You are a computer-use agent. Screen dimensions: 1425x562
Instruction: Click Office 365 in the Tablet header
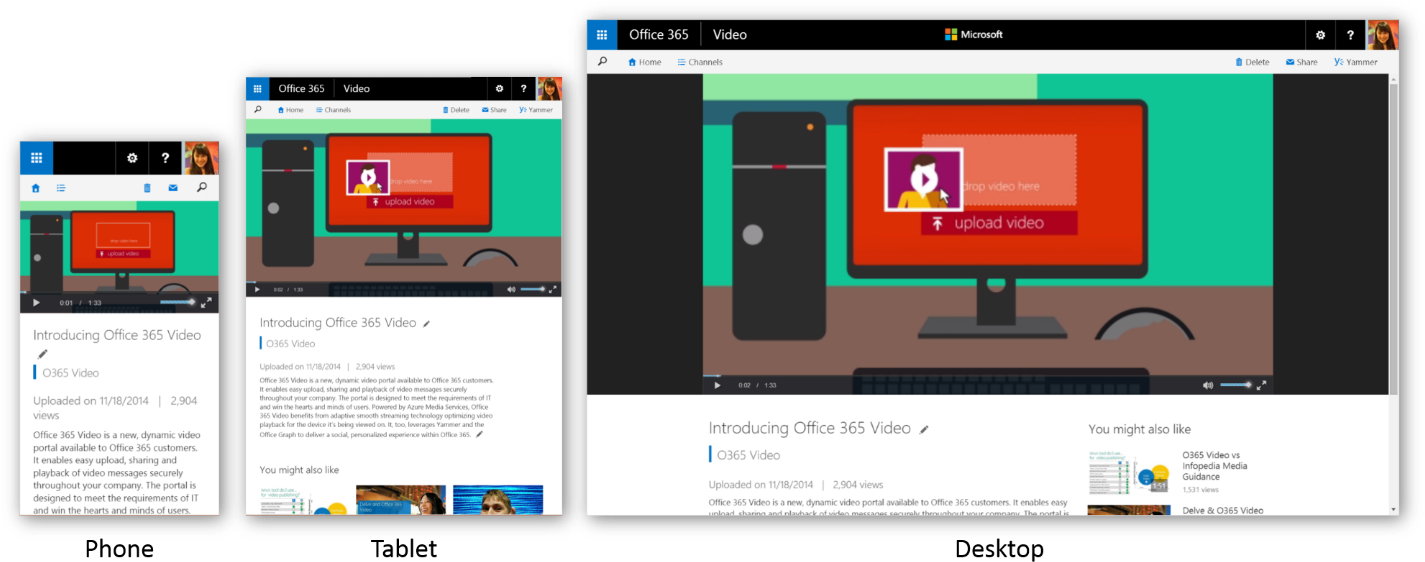tap(301, 89)
